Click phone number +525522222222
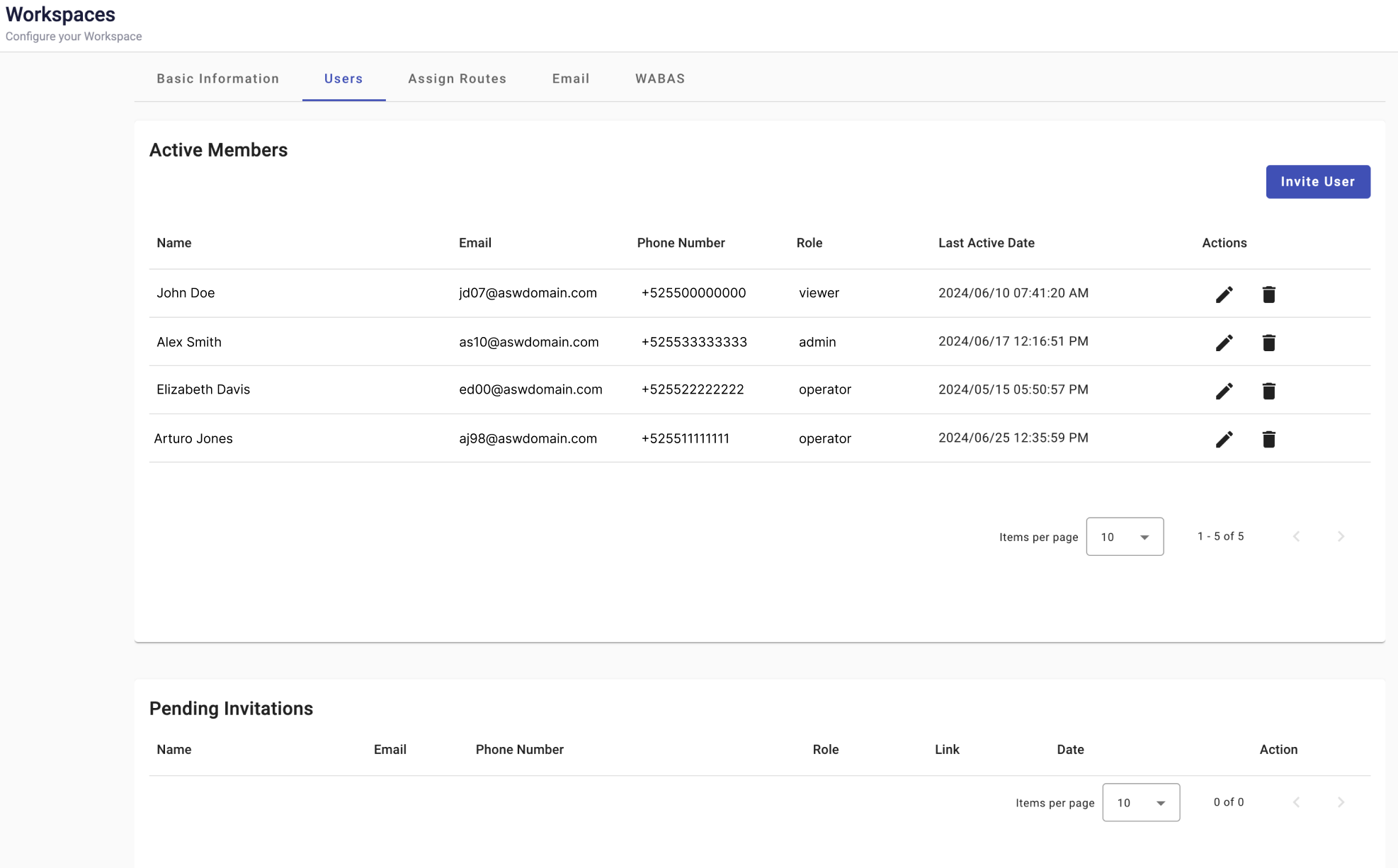The image size is (1398, 868). (693, 389)
